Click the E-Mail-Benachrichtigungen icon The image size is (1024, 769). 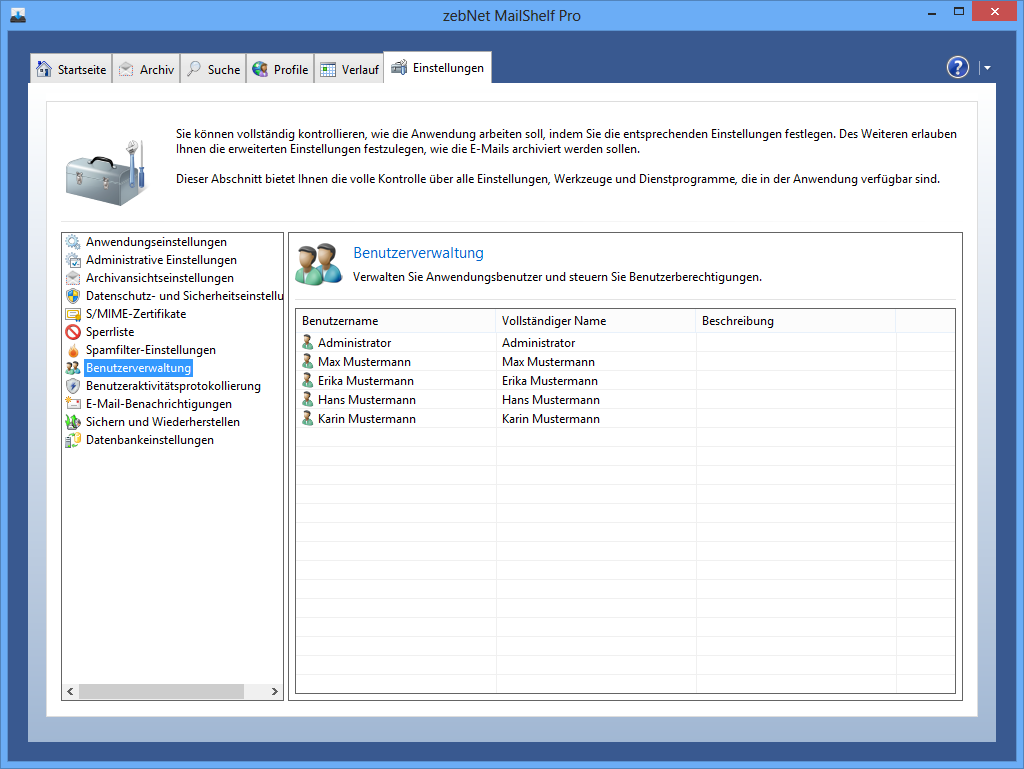point(73,404)
